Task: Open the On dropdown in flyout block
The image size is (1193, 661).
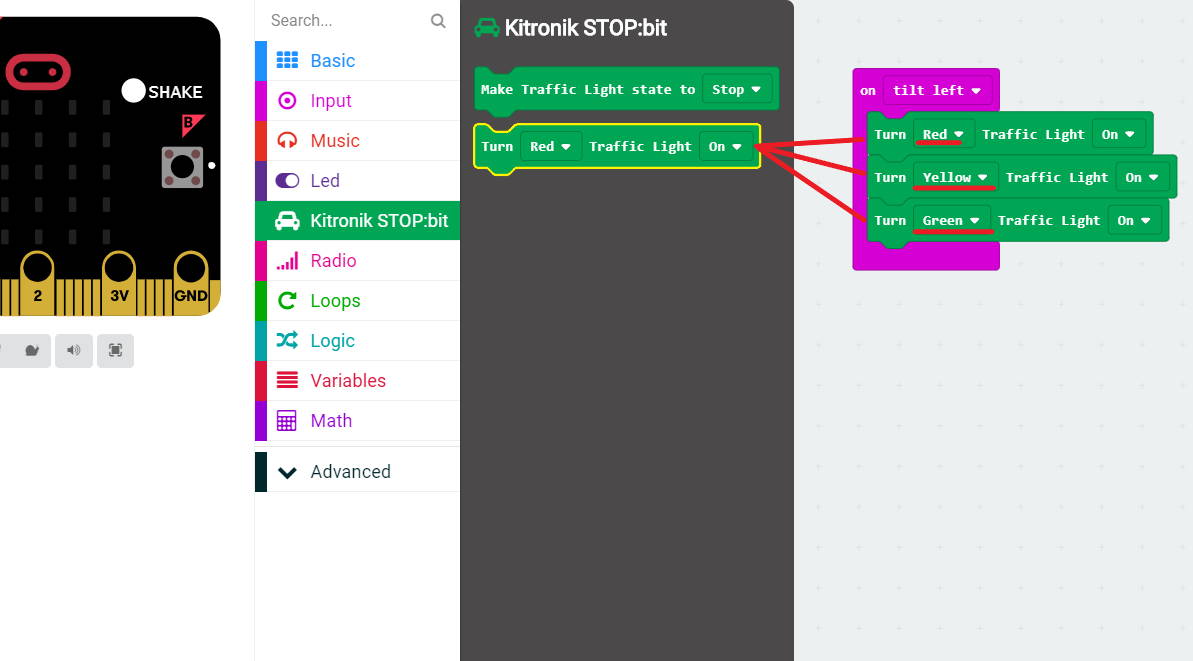Action: pyautogui.click(x=725, y=146)
